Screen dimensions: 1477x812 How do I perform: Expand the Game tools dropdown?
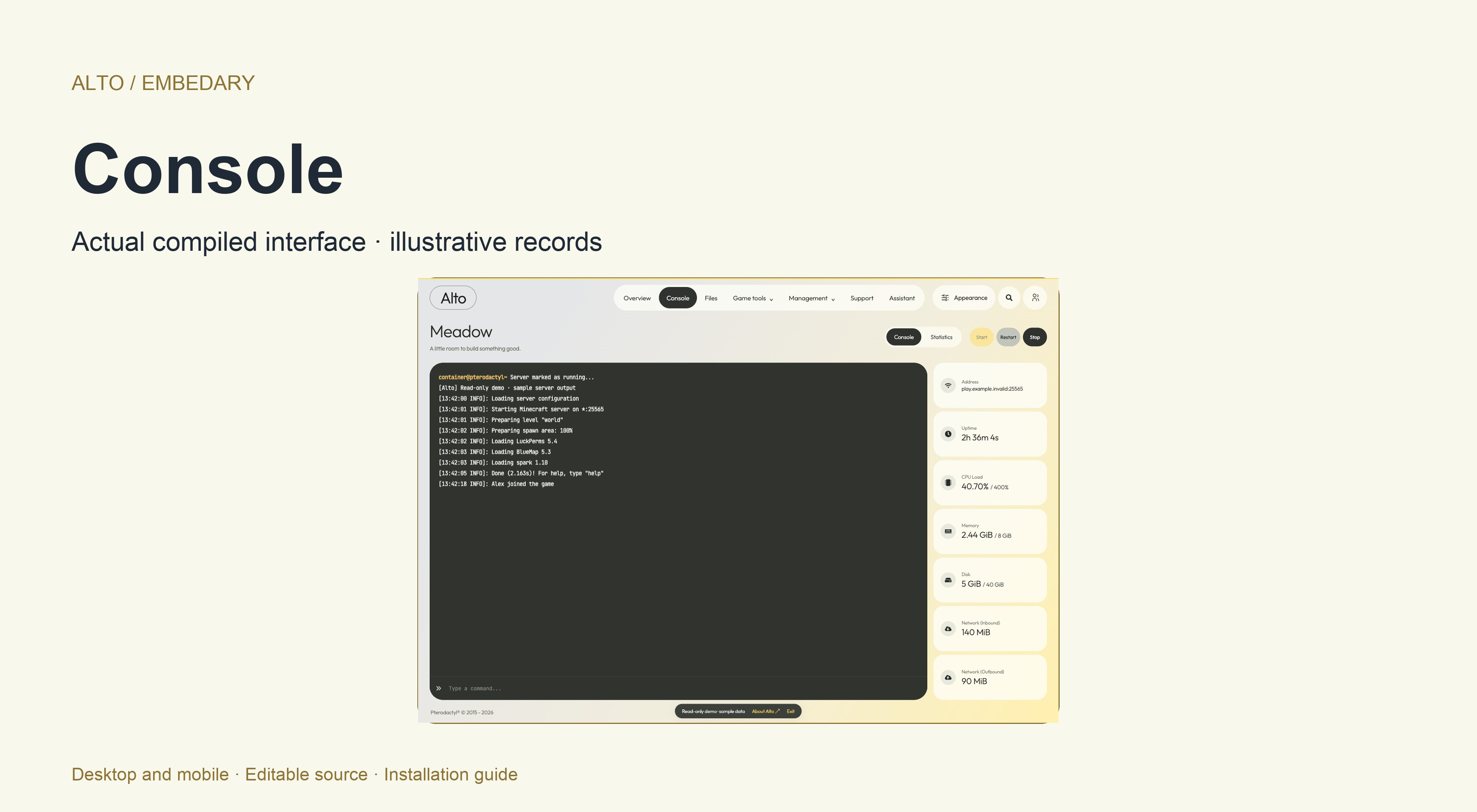tap(753, 298)
